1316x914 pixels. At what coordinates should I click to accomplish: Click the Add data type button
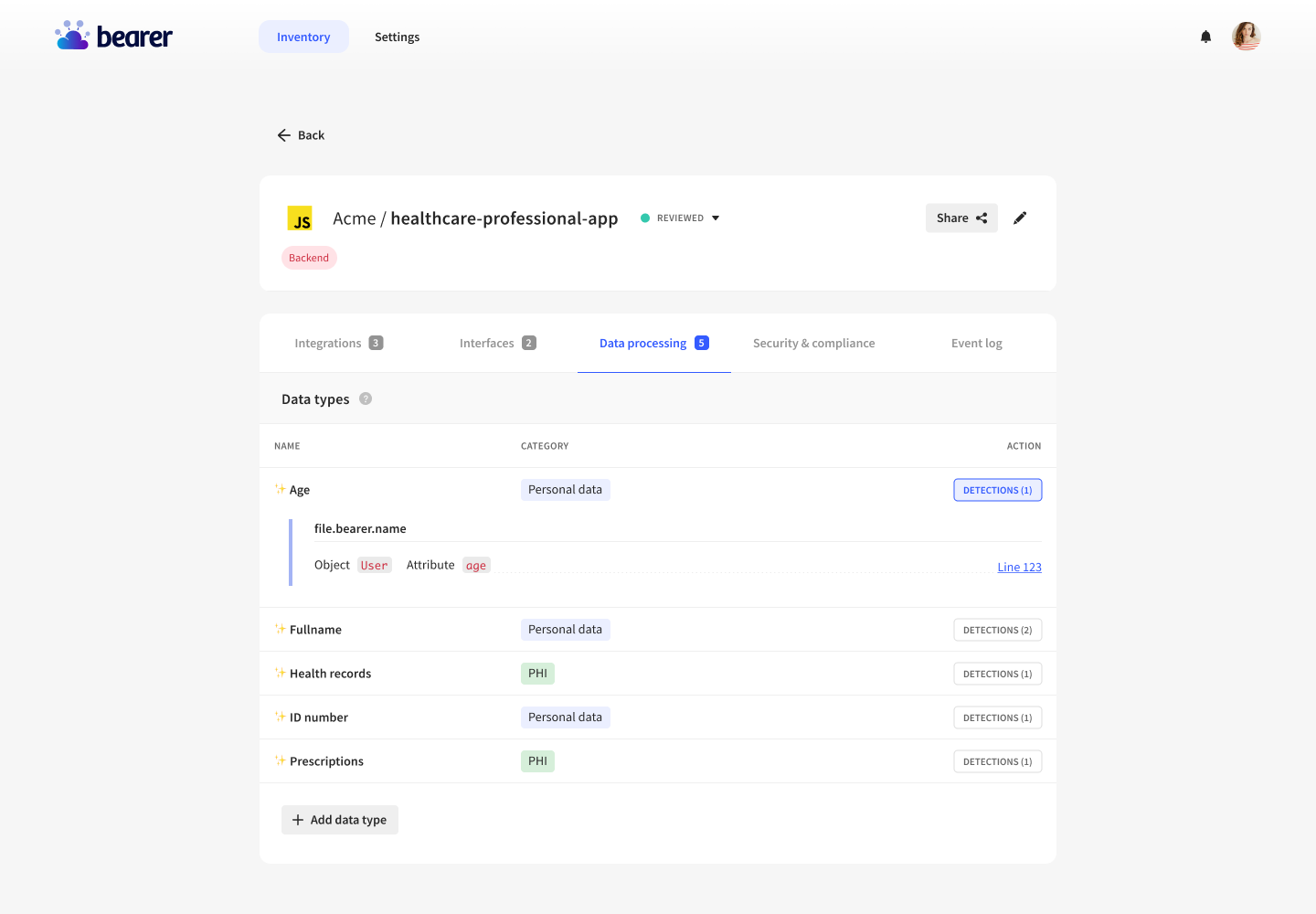point(340,820)
